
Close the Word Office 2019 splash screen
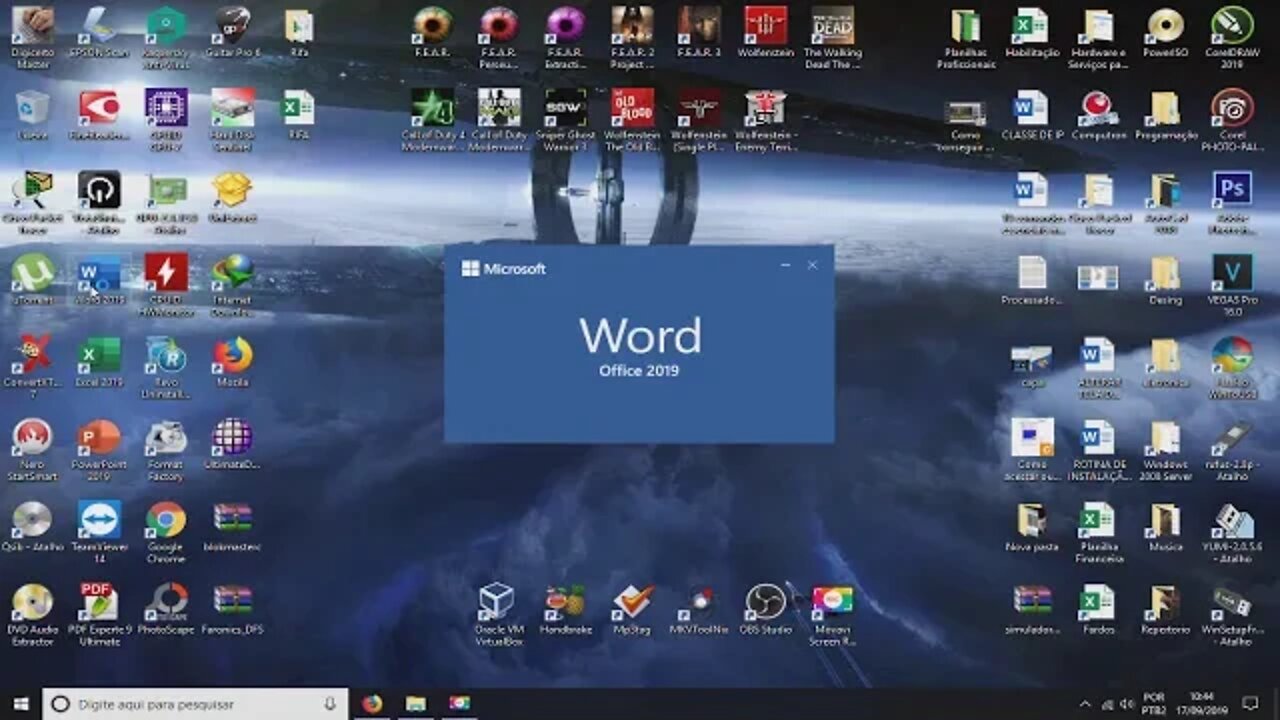pyautogui.click(x=812, y=265)
